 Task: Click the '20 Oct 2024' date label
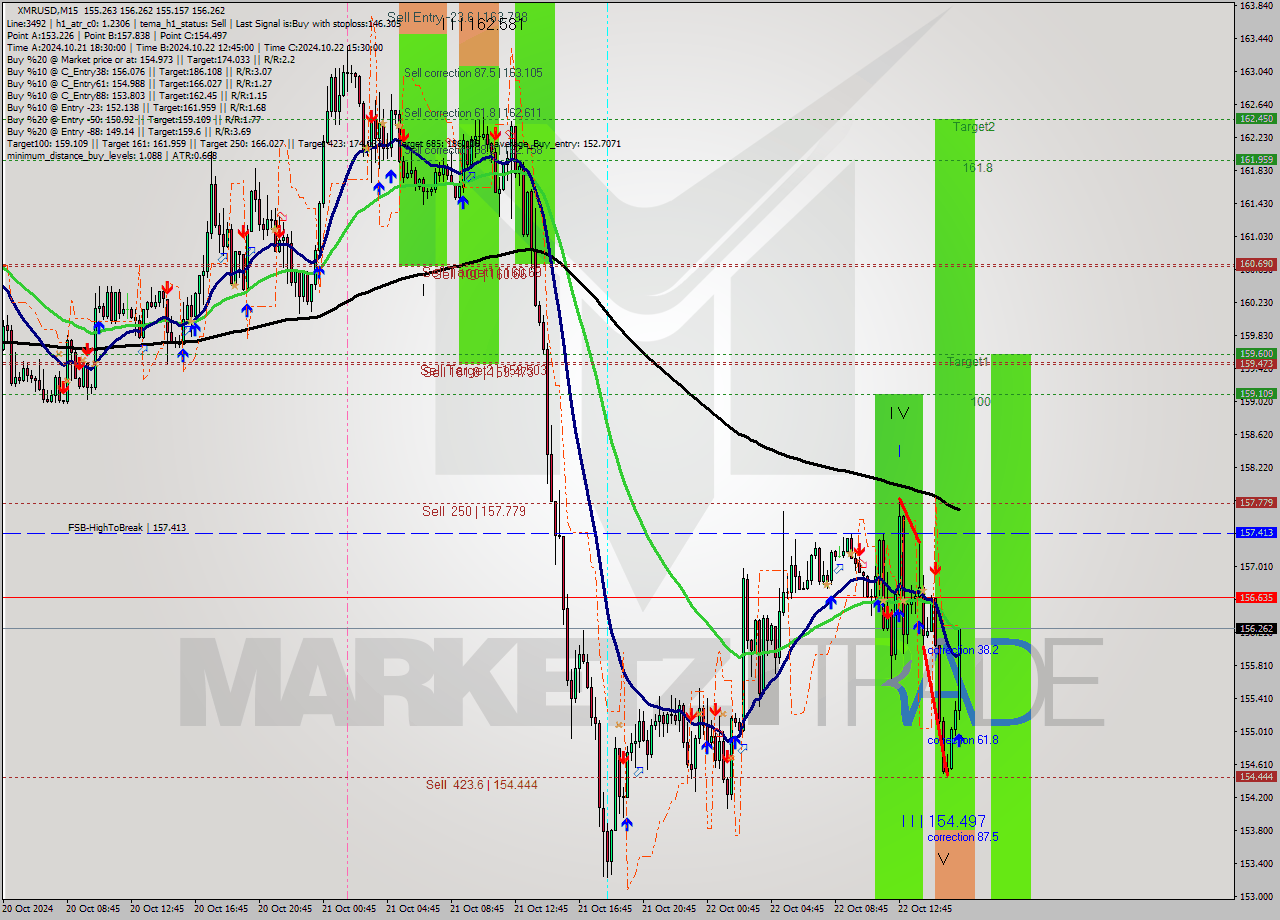(x=29, y=909)
